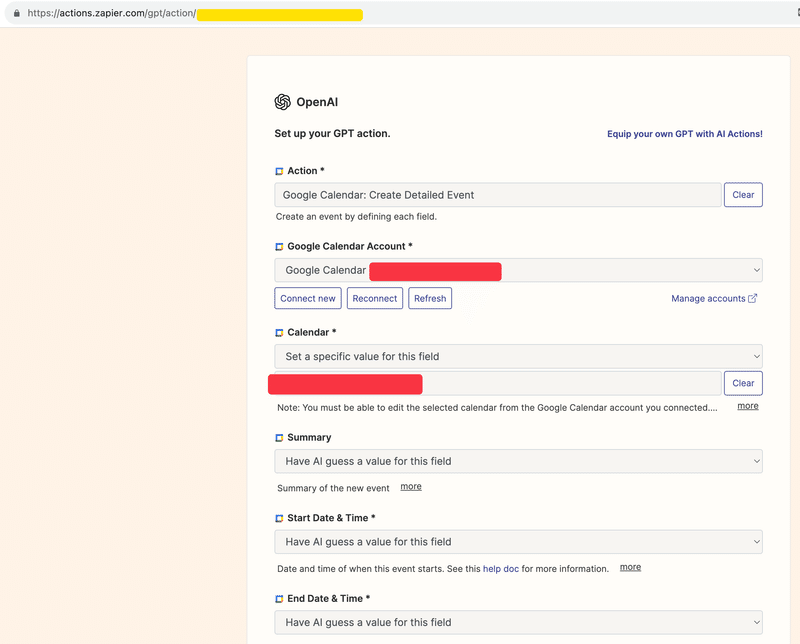Open the Google Calendar Account dropdown
800x644 pixels.
pos(518,270)
